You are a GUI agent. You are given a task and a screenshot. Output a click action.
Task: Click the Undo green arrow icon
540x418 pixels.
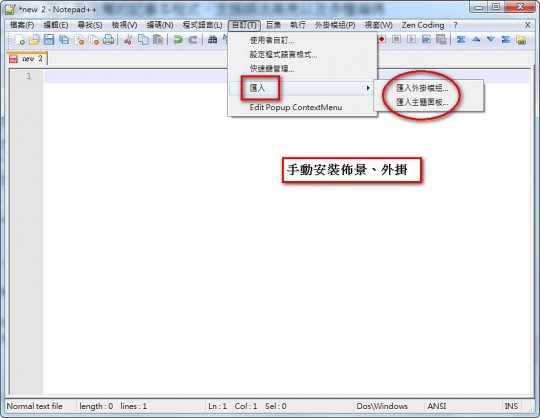pos(178,40)
